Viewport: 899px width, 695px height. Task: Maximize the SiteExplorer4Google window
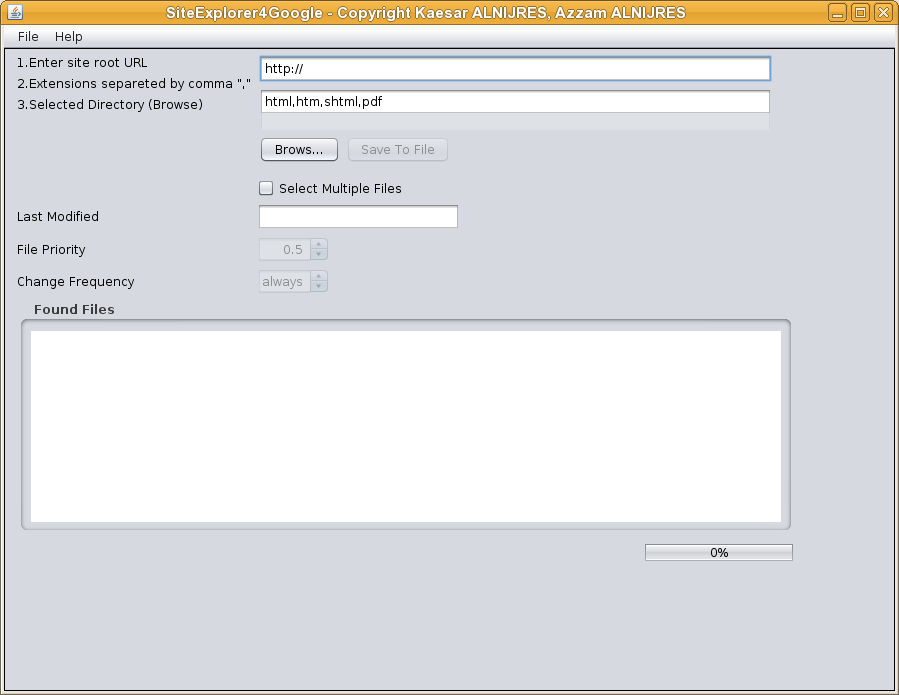pos(860,13)
